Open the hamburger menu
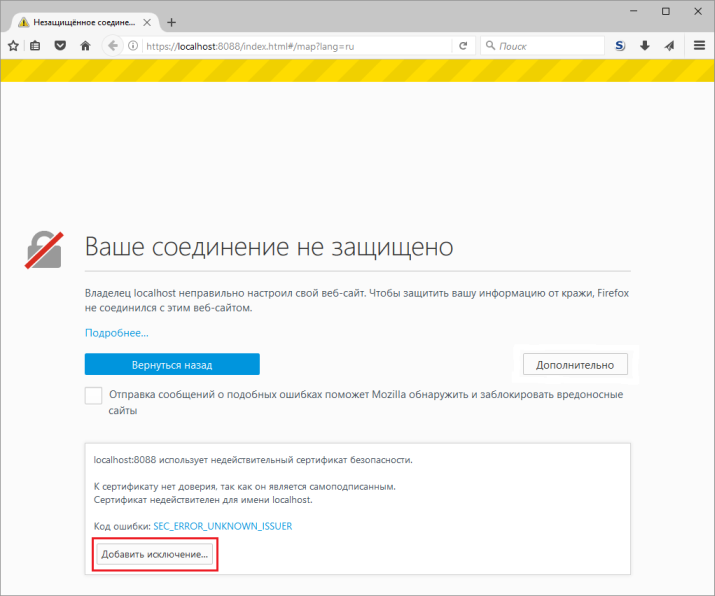This screenshot has width=715, height=596. (699, 45)
